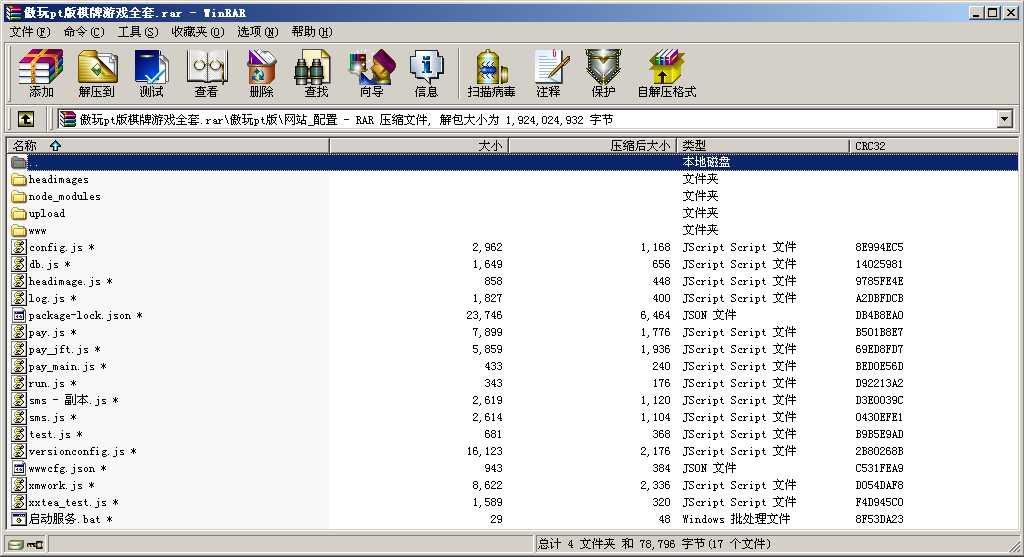Screen dimensions: 1024x557
Task: Click CRC32 value 8F53DA23
Action: coord(879,518)
